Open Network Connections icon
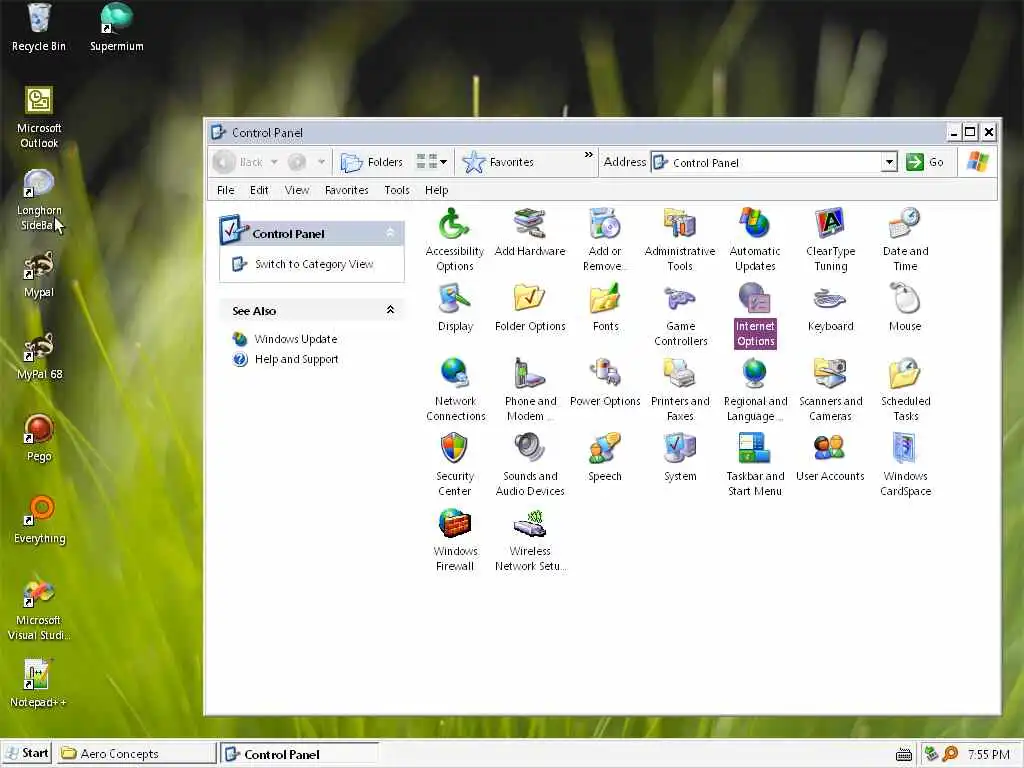Screen dimensions: 1024x768 tap(455, 390)
